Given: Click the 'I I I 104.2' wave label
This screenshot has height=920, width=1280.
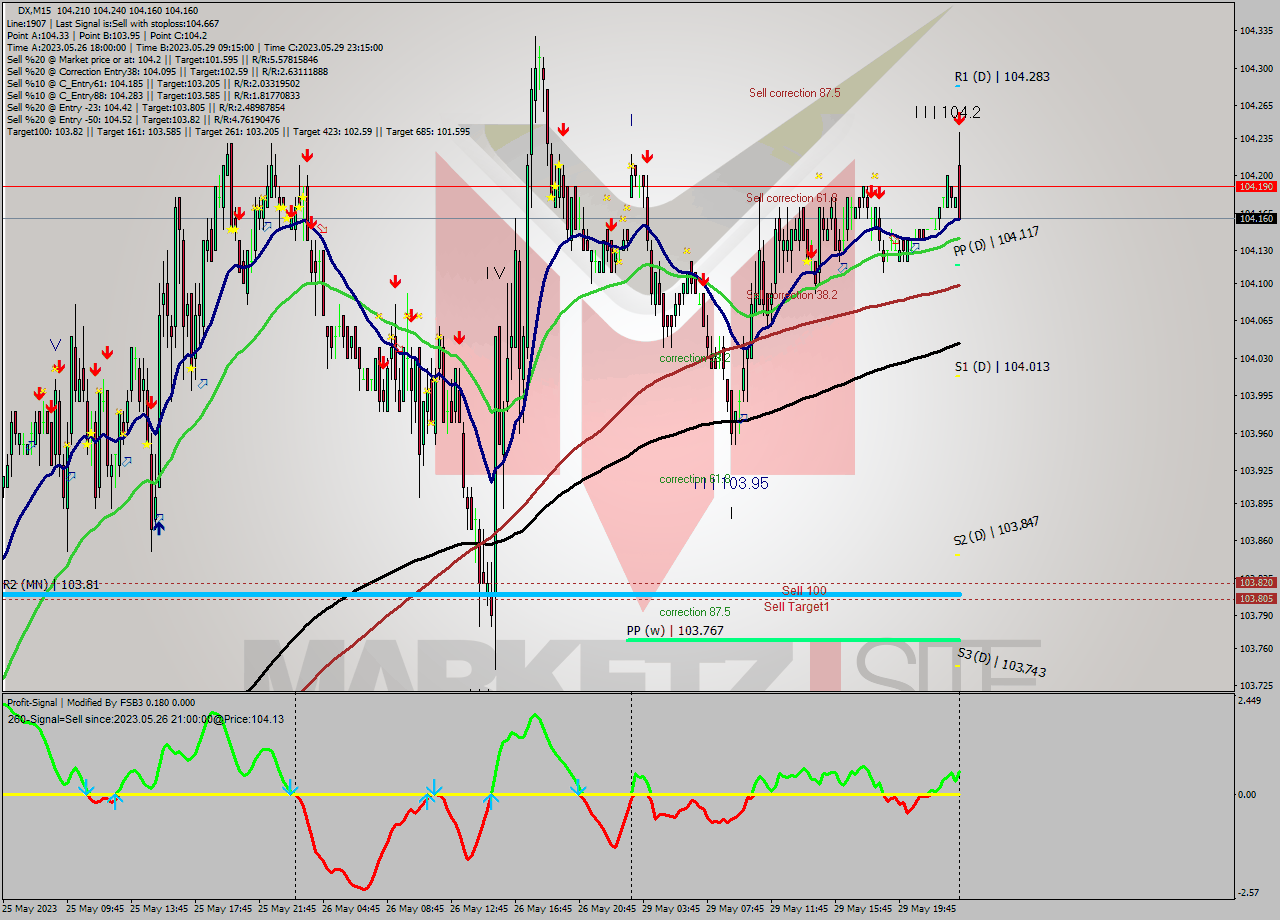Looking at the screenshot, I should (x=947, y=113).
